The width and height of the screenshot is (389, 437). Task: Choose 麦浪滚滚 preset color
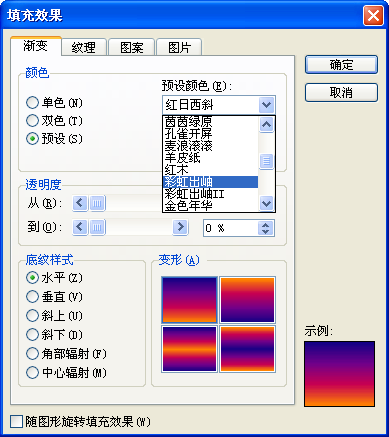coord(211,146)
